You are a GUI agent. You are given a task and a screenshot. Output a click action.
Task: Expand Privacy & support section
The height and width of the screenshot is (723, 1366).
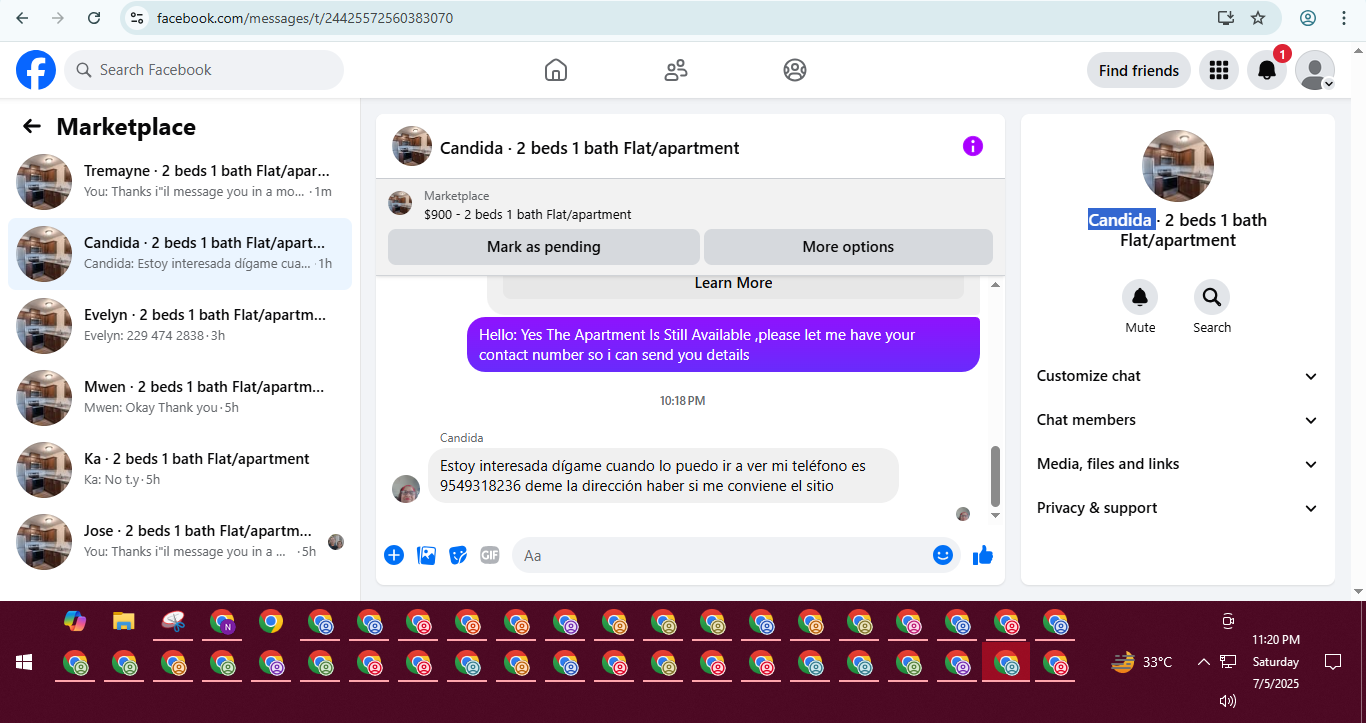(x=1178, y=508)
